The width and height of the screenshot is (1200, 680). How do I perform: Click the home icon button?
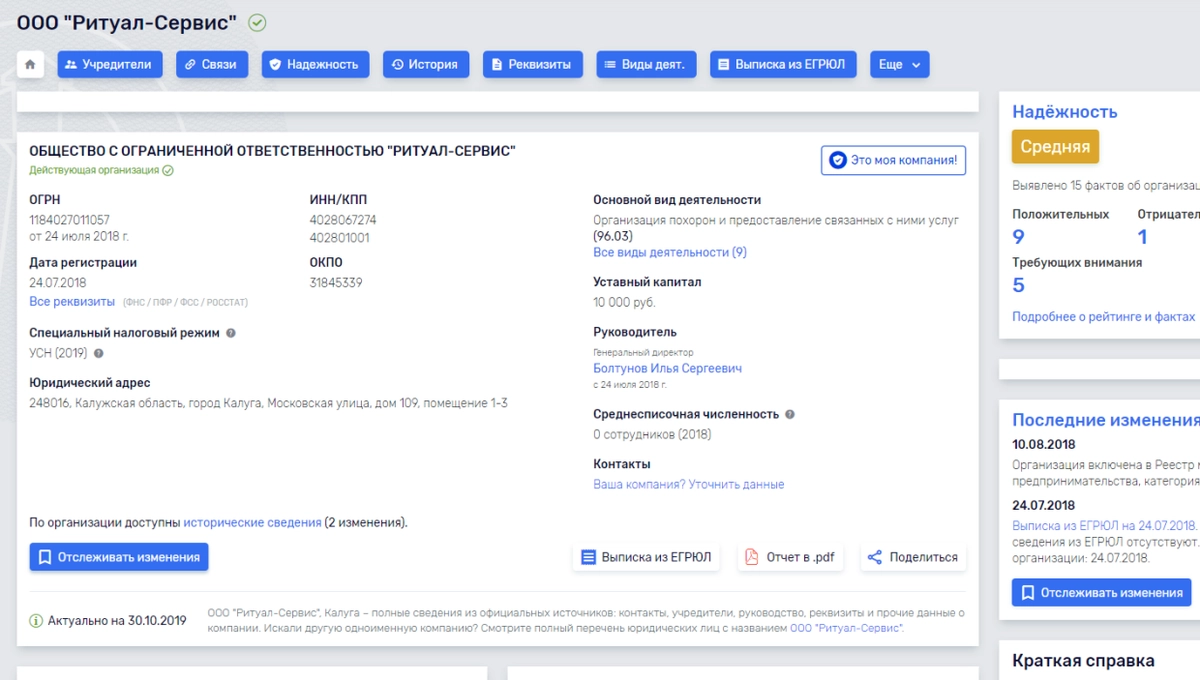tap(30, 64)
